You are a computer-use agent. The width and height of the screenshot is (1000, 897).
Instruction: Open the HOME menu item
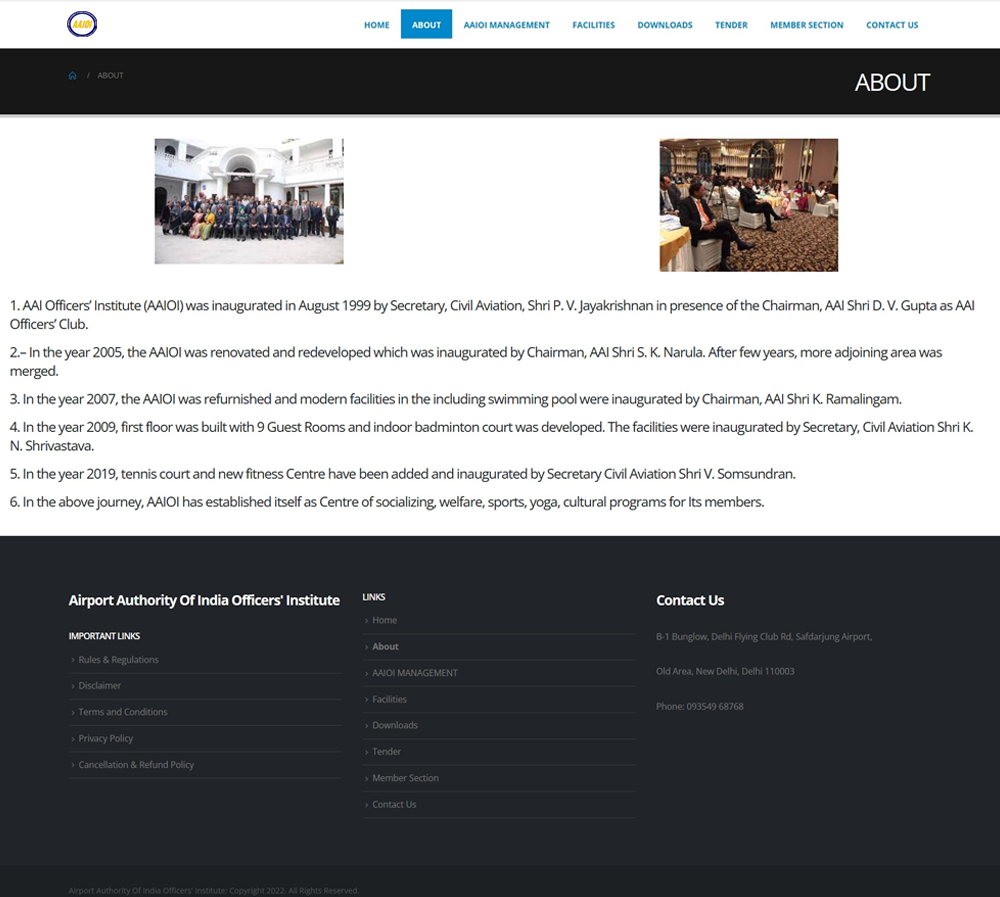tap(376, 25)
